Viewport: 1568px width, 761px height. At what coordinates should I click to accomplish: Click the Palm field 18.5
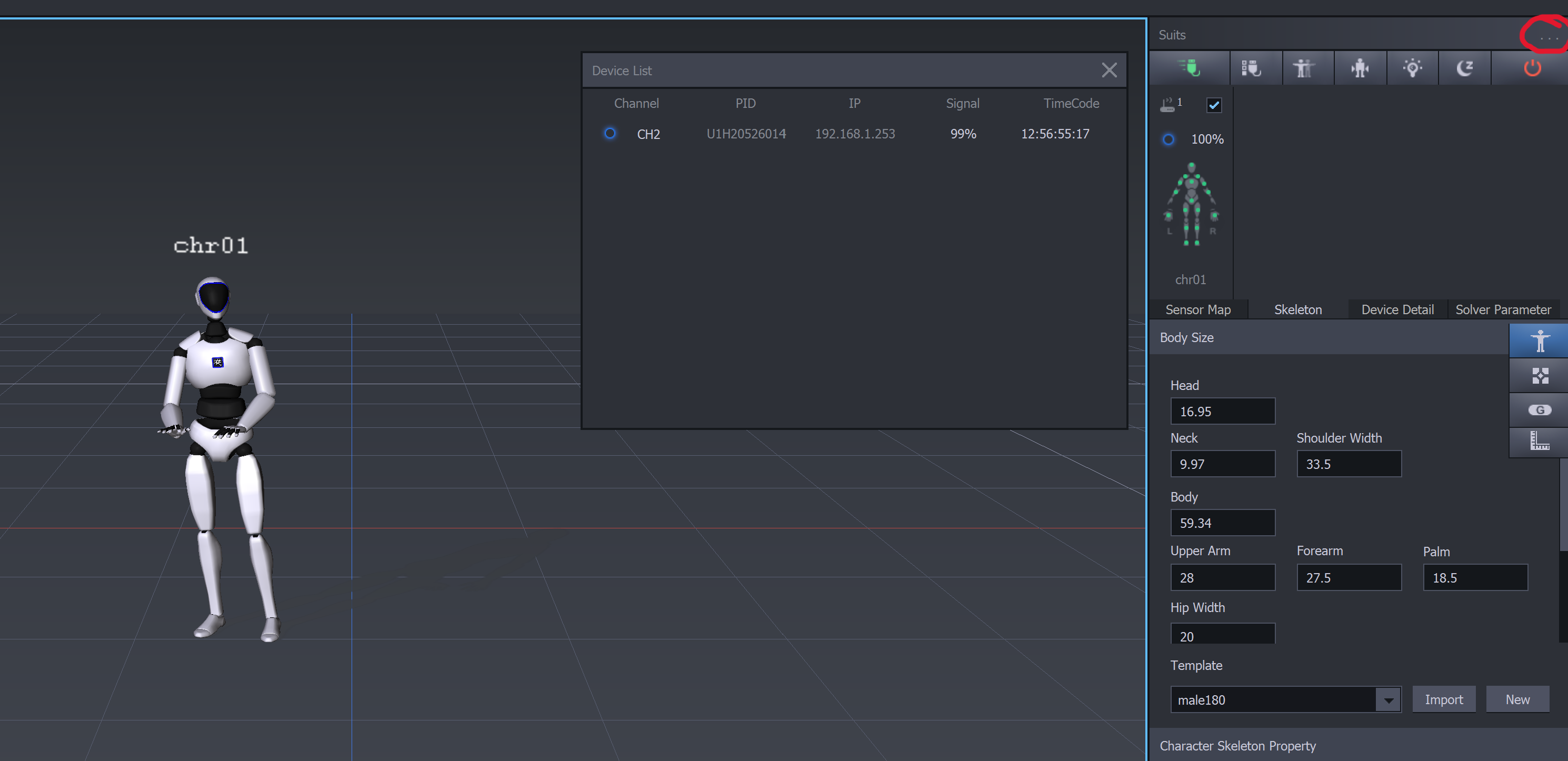(x=1475, y=577)
